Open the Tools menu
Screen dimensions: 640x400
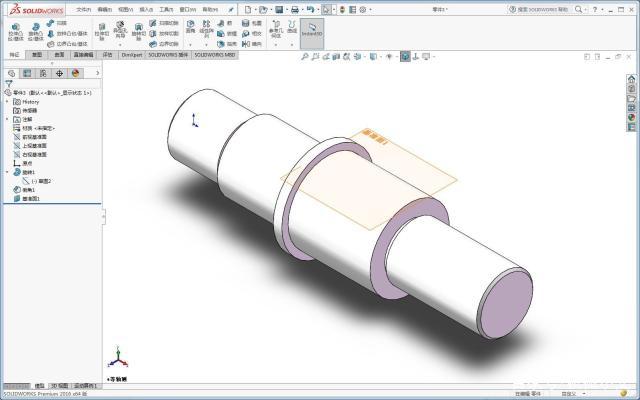(167, 9)
